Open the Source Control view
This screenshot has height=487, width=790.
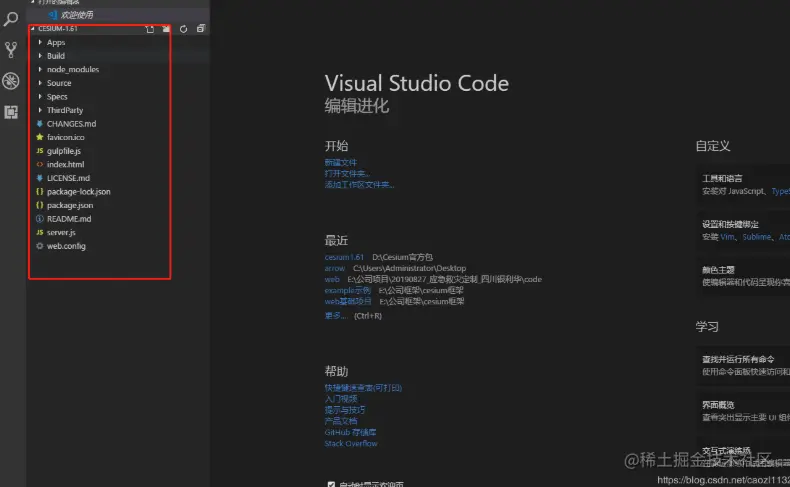(x=11, y=49)
